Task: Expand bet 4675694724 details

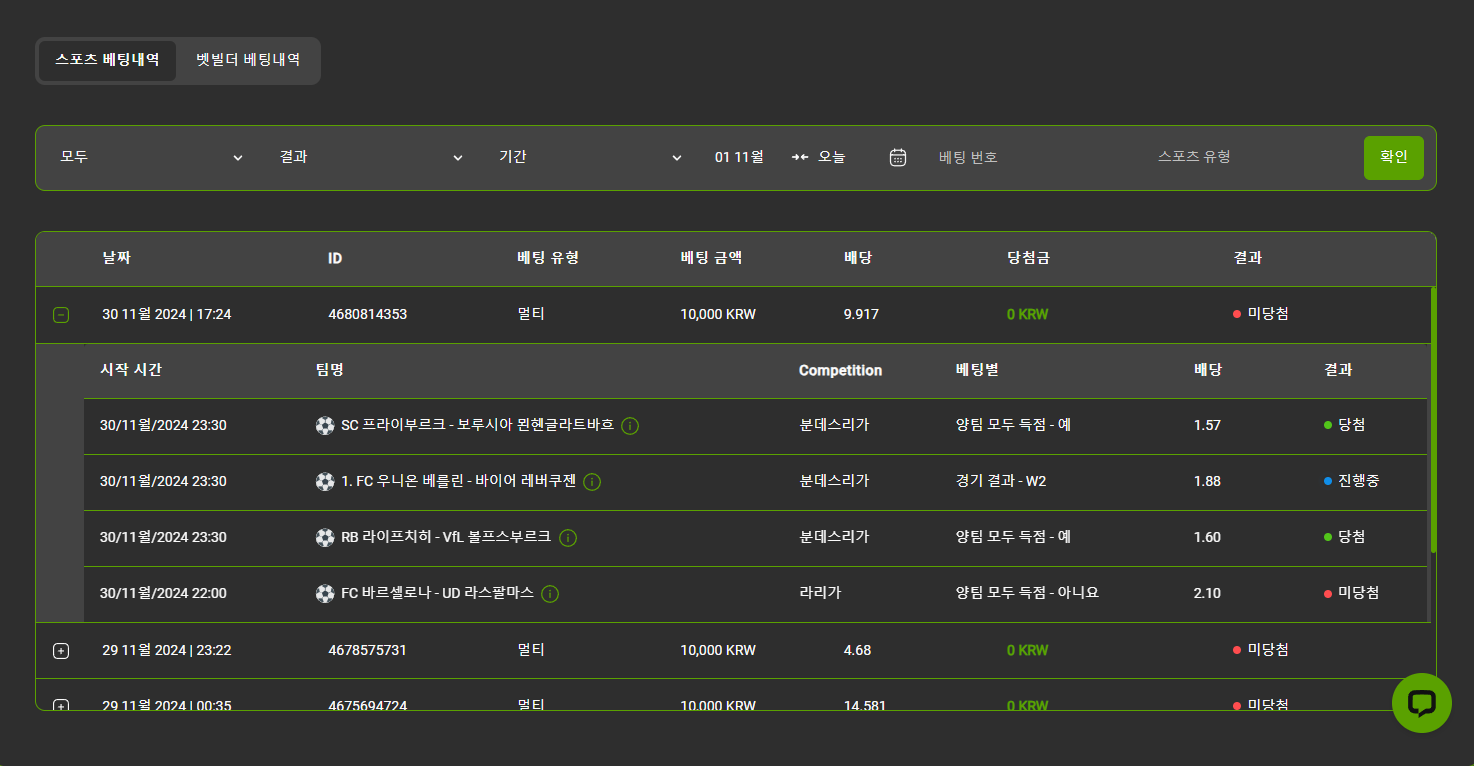Action: (61, 705)
